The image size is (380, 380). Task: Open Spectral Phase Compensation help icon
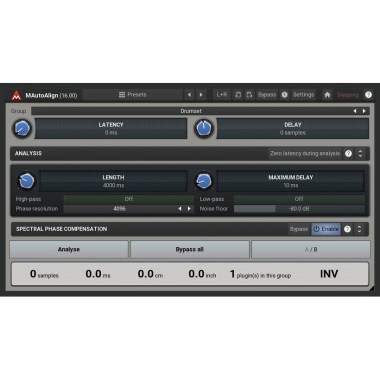coord(347,229)
